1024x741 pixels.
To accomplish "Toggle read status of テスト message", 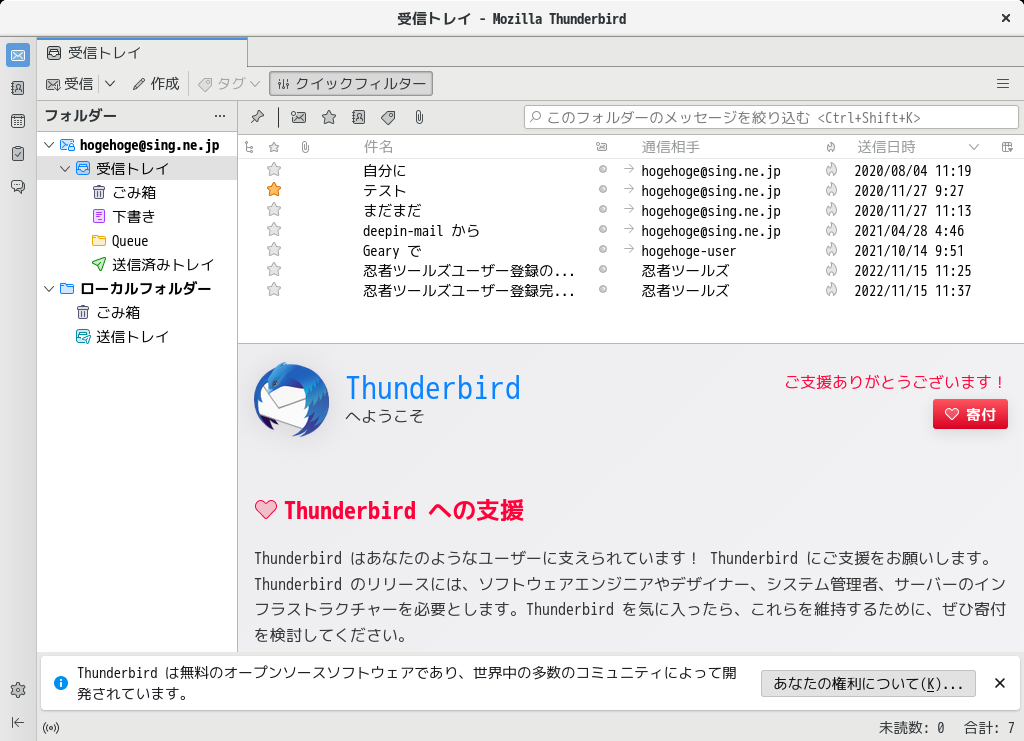I will [x=603, y=189].
